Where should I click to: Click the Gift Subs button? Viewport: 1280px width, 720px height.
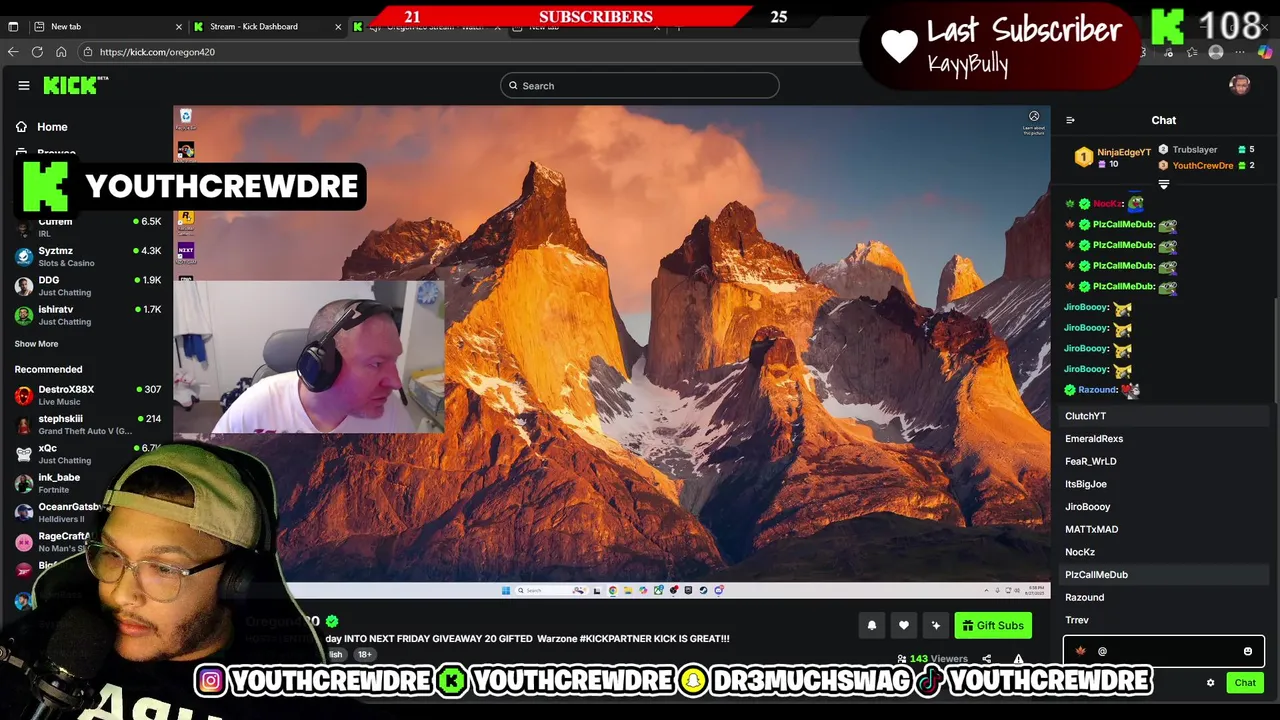[993, 626]
